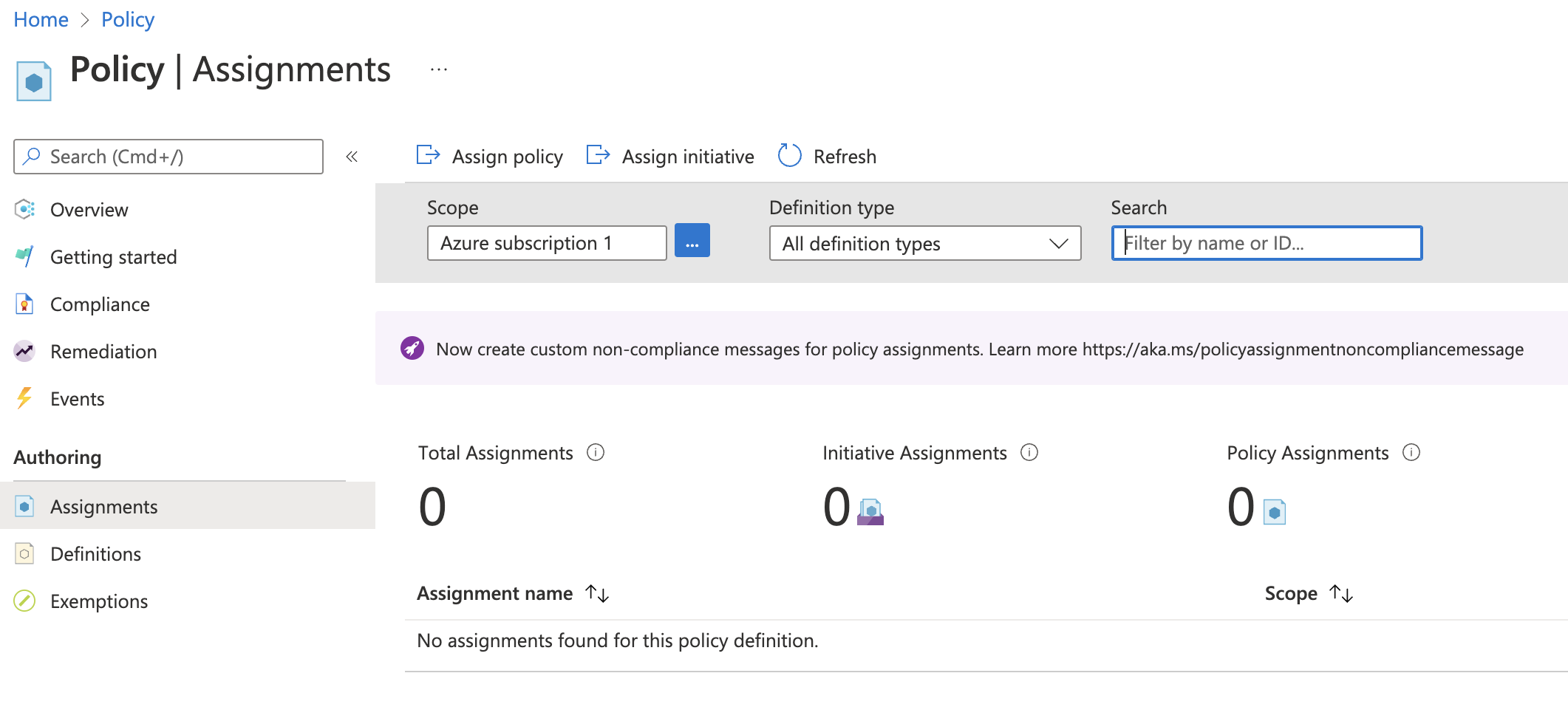The height and width of the screenshot is (724, 1568).
Task: Click the non-compliance message banner text
Action: tap(980, 349)
